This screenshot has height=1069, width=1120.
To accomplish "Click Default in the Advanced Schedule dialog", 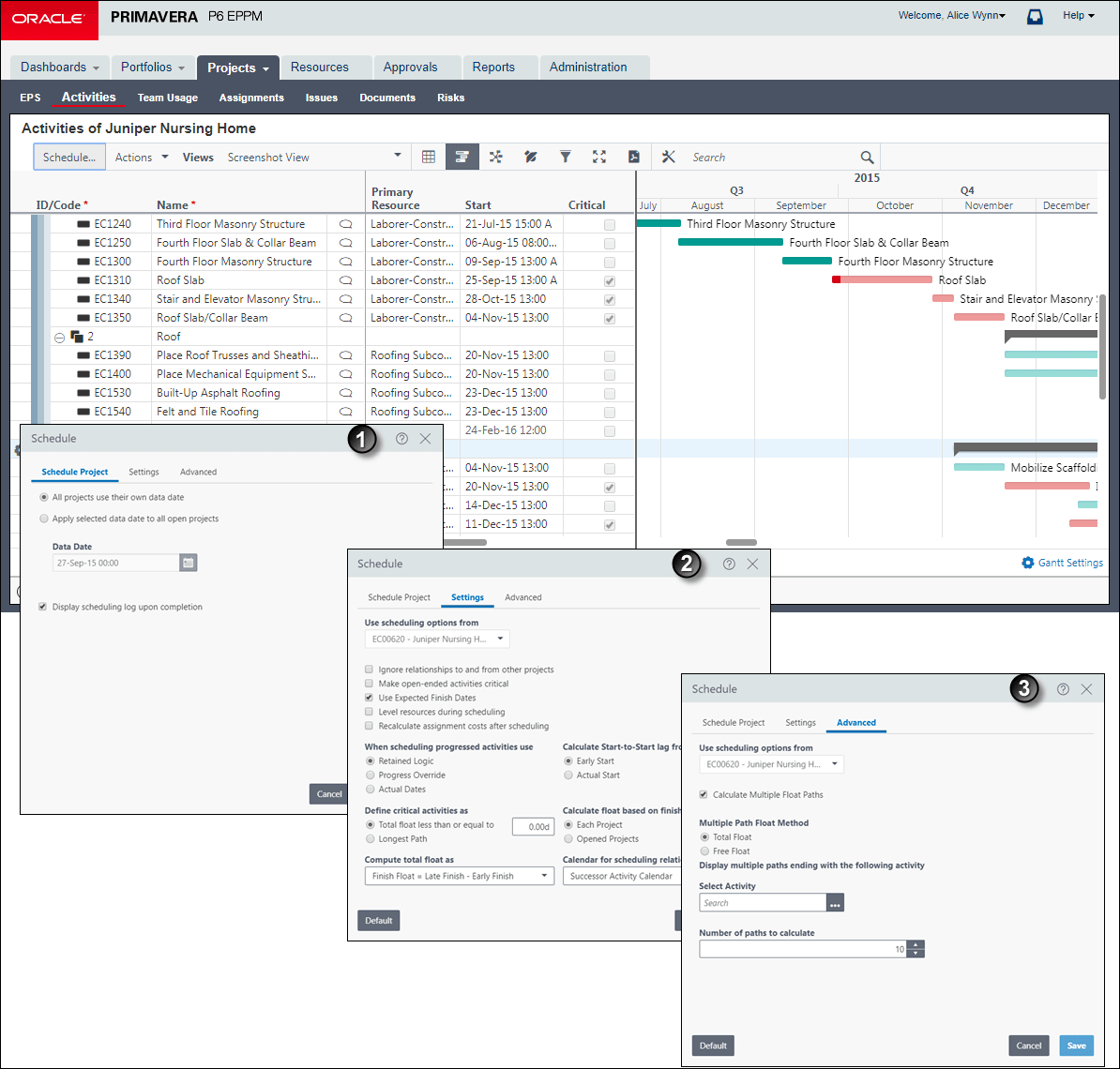I will 713,1046.
